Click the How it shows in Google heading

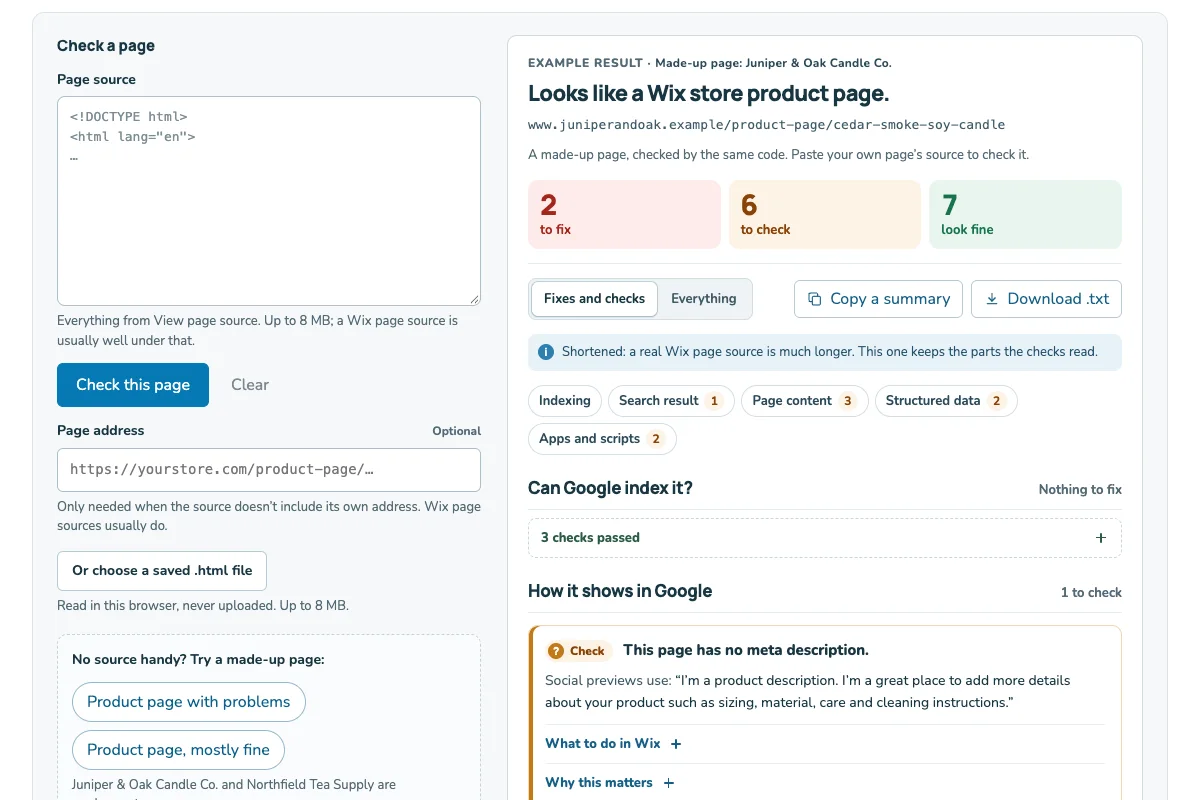(620, 591)
